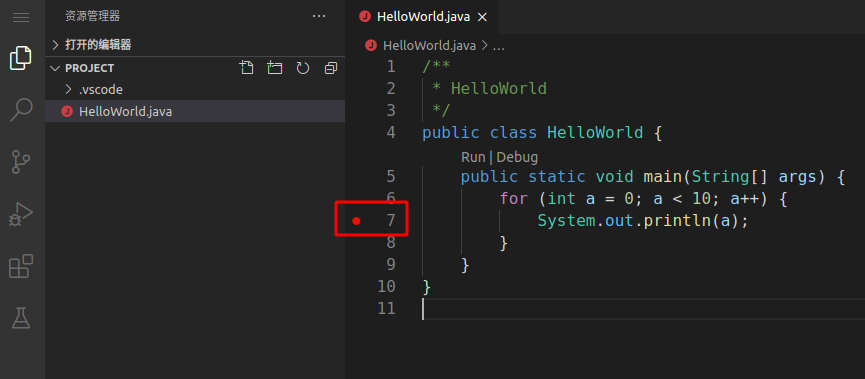Place cursor on empty line 11

(644, 309)
